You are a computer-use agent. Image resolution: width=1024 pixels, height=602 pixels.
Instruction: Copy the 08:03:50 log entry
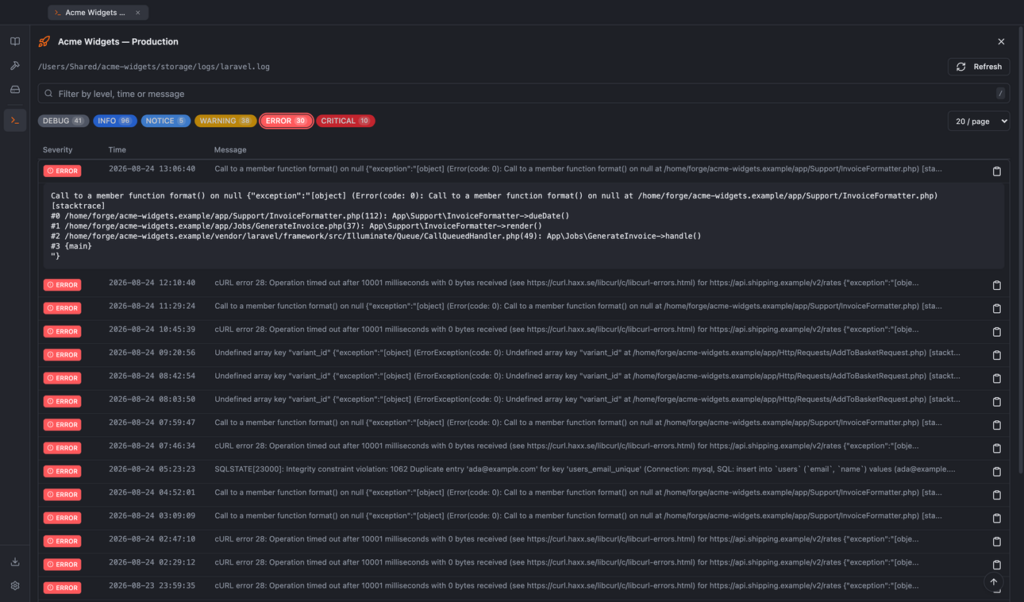click(997, 402)
